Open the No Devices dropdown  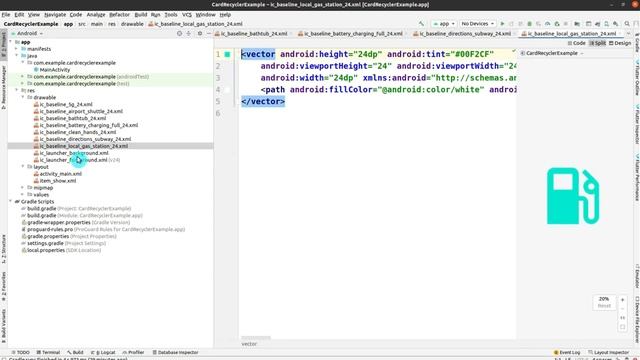coord(478,24)
